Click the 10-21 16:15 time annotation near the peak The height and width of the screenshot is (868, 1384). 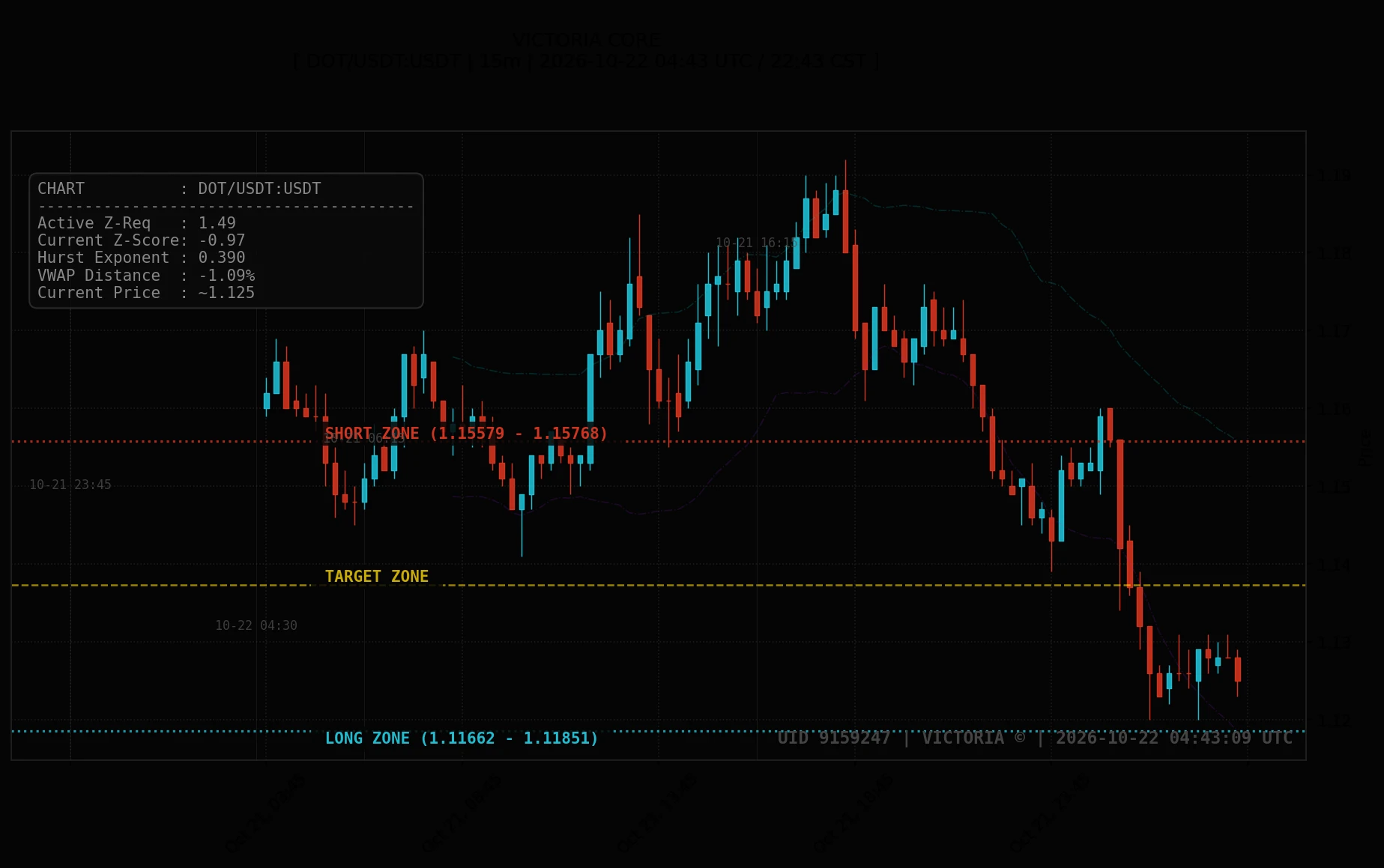[757, 243]
